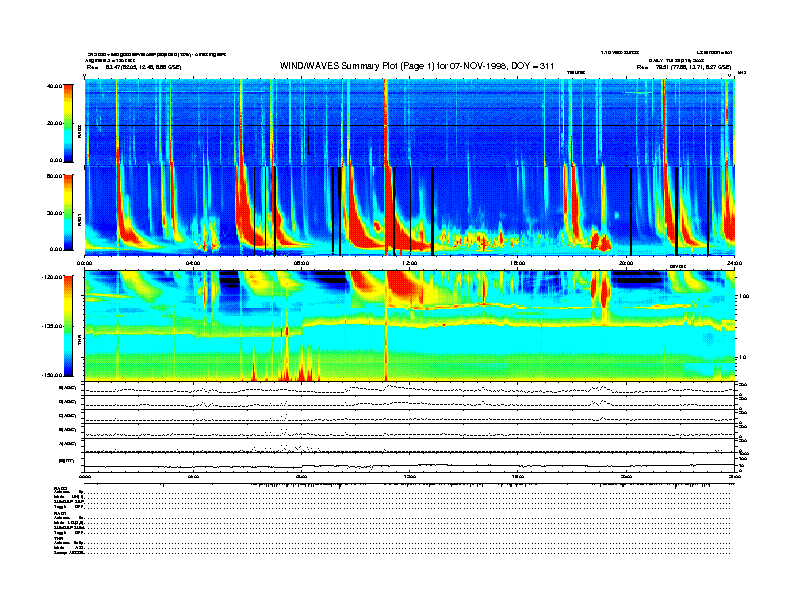Click the vertical RAD2 panel label
Viewport: 792px width, 612px height.
[79, 132]
